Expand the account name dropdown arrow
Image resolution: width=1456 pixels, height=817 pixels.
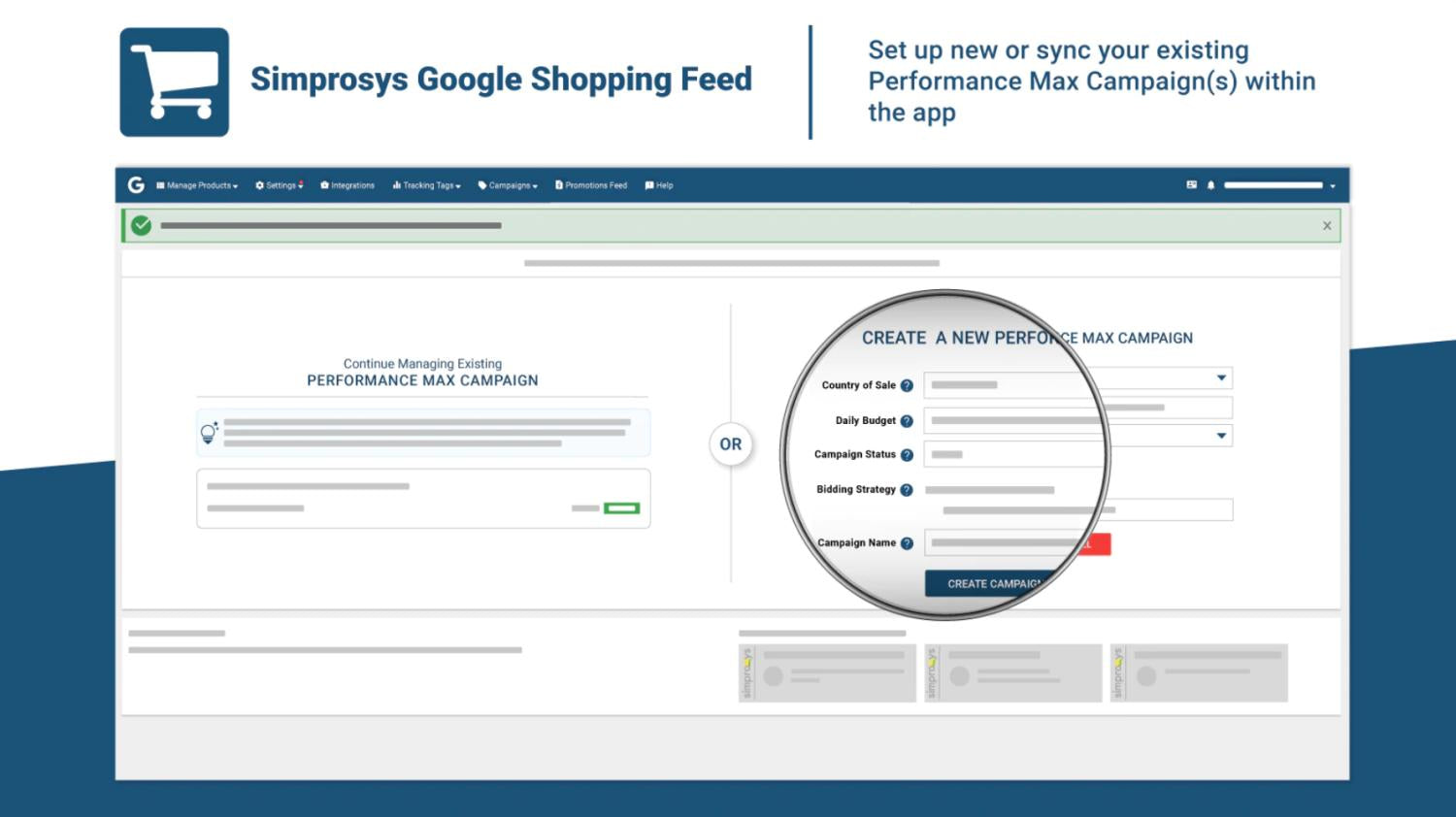(1333, 186)
